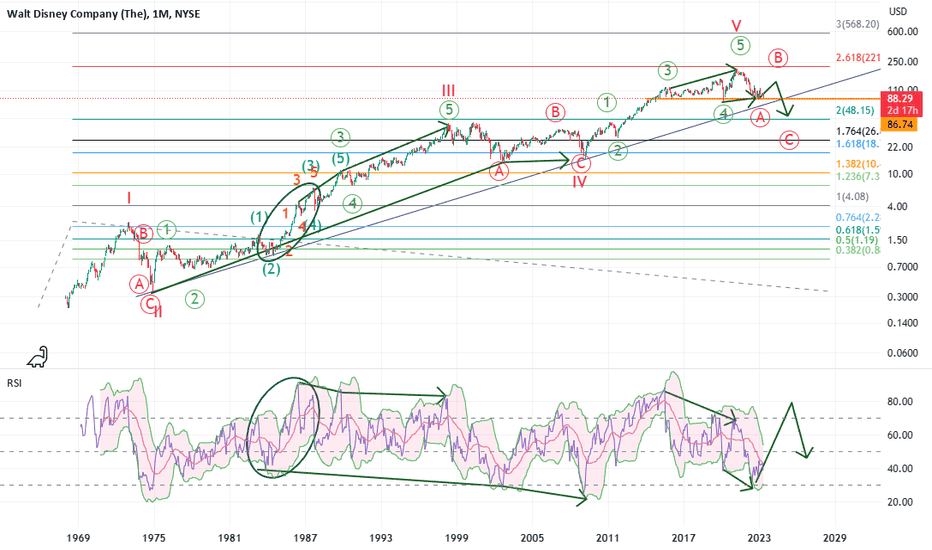Click 80.00 on the RSI axis

click(900, 402)
